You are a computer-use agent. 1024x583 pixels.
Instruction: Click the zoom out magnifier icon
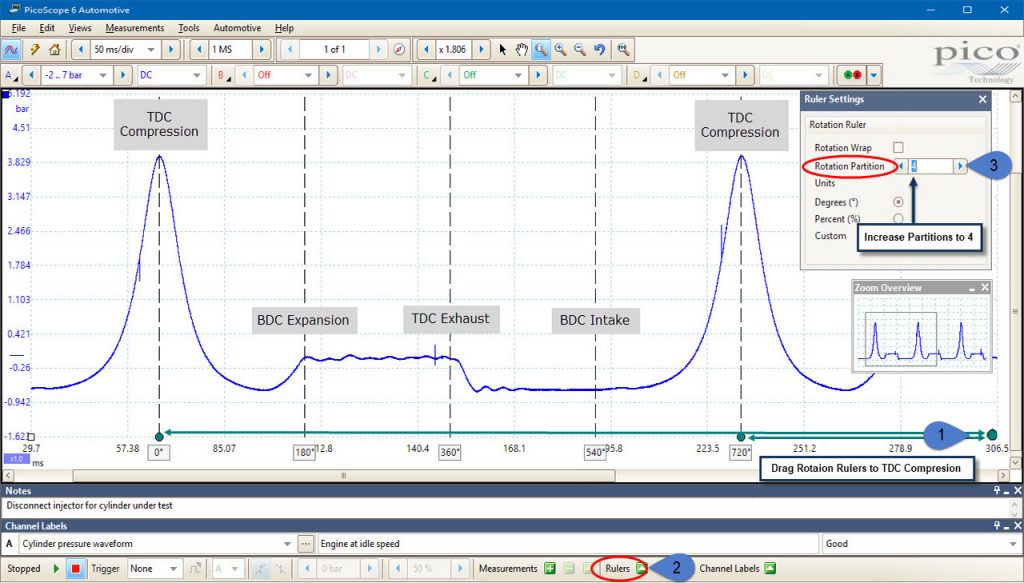(x=580, y=50)
